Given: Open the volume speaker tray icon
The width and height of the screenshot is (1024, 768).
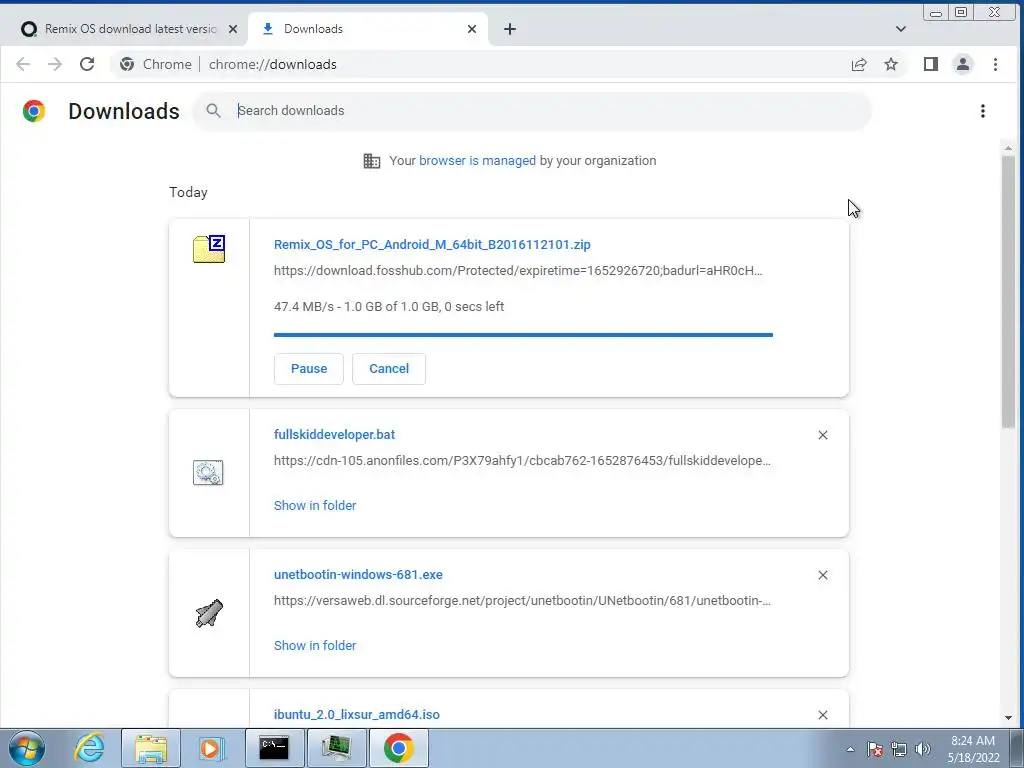Looking at the screenshot, I should tap(922, 749).
